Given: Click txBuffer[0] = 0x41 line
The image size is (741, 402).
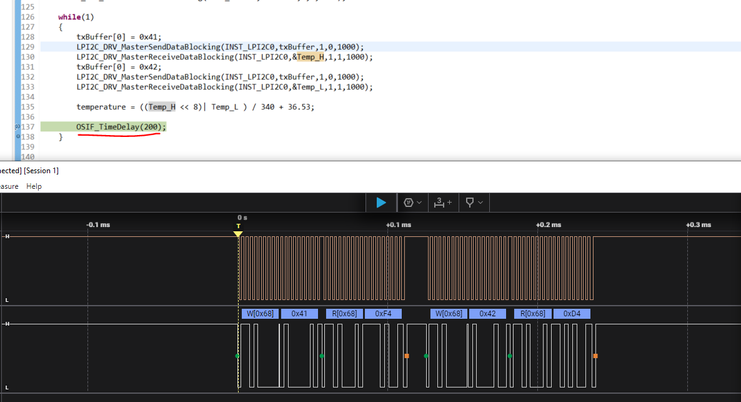Looking at the screenshot, I should (x=119, y=37).
